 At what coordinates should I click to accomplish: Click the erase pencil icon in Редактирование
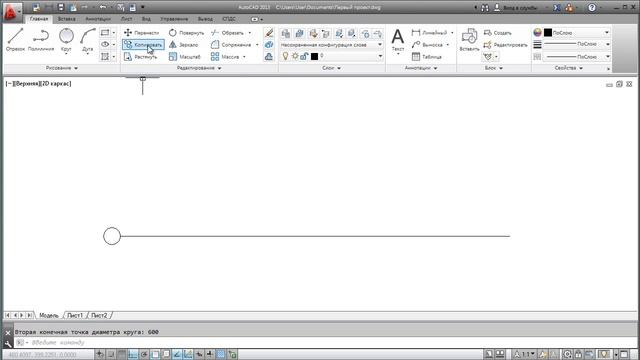click(x=269, y=33)
